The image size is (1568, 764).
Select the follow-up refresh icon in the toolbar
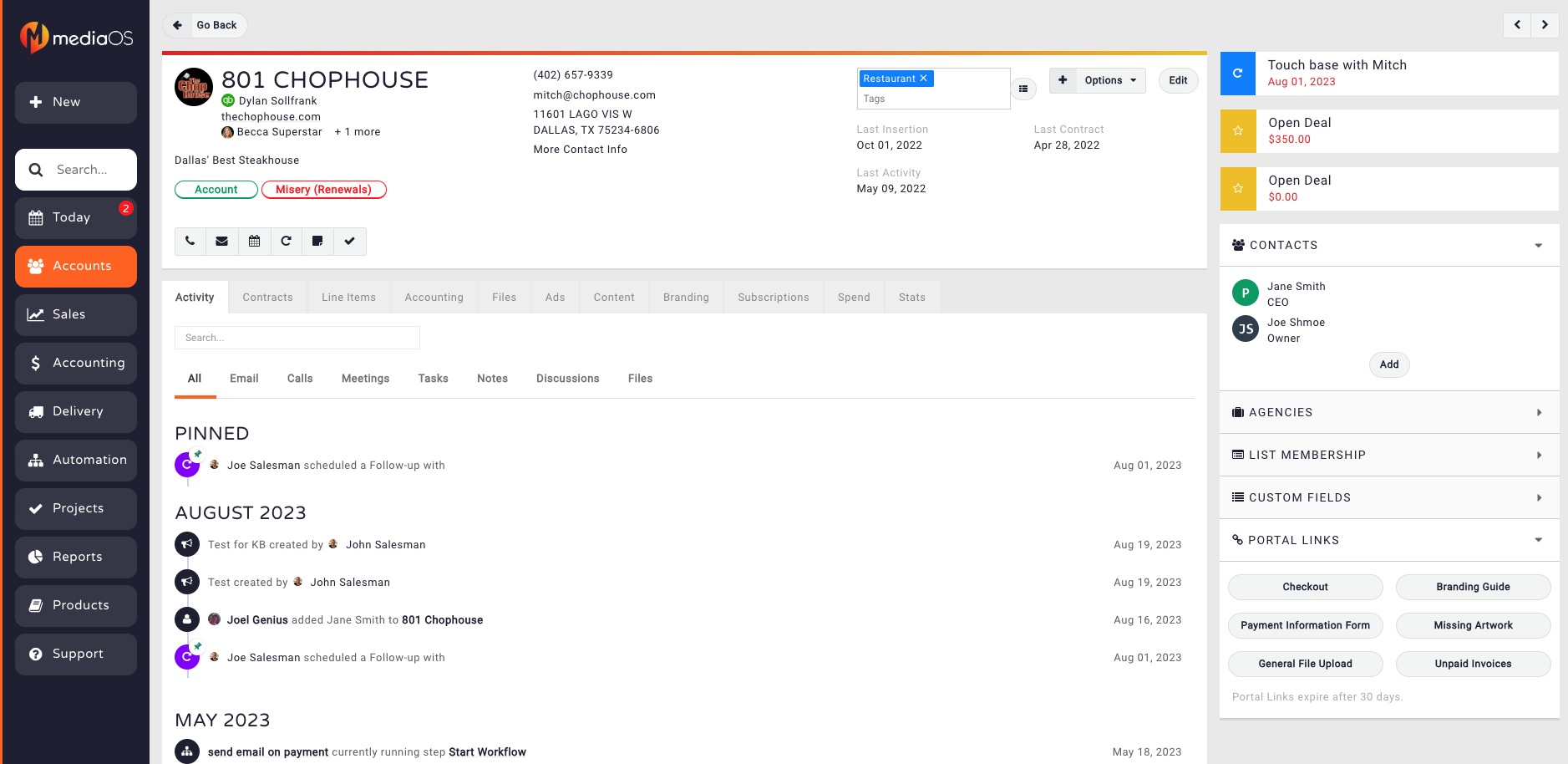click(287, 242)
